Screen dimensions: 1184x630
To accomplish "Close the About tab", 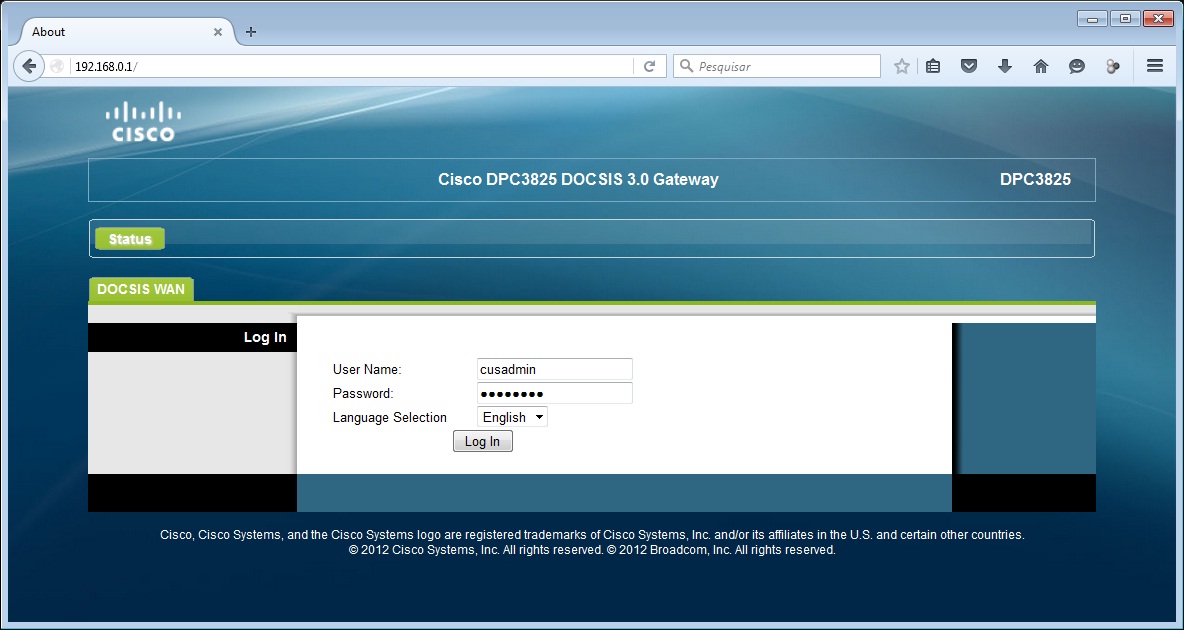I will [218, 32].
